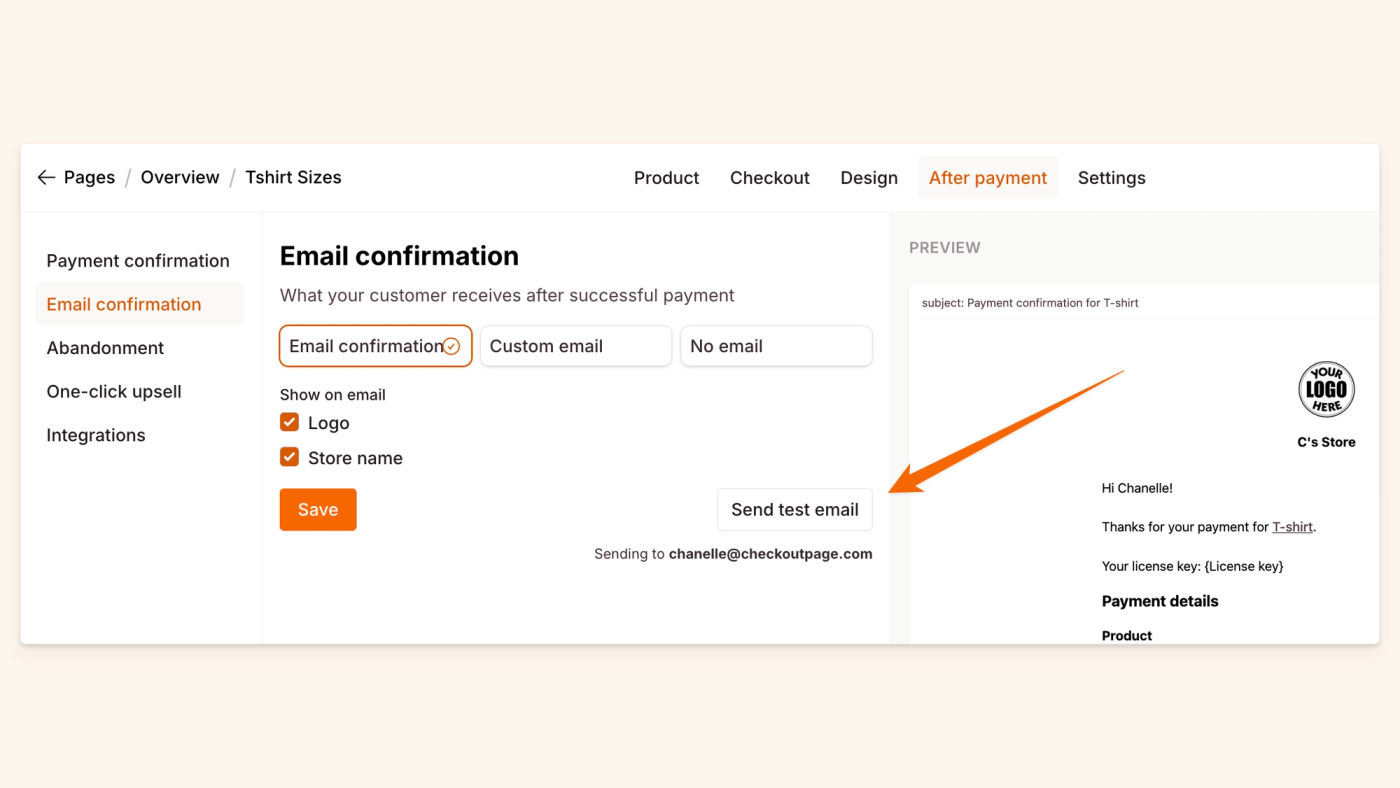Choose the Custom email option

pyautogui.click(x=575, y=346)
